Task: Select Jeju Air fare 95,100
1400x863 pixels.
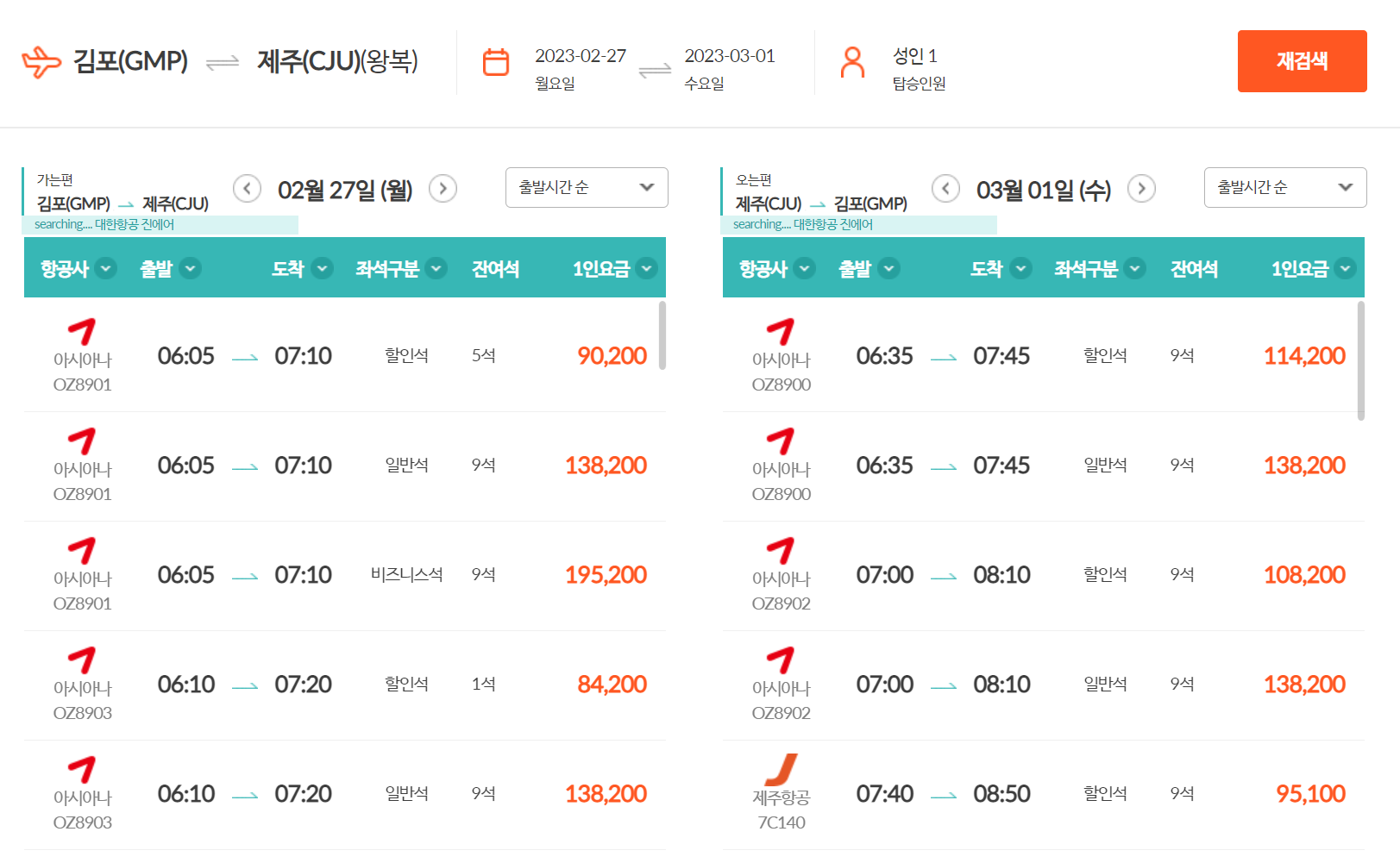Action: click(1310, 793)
